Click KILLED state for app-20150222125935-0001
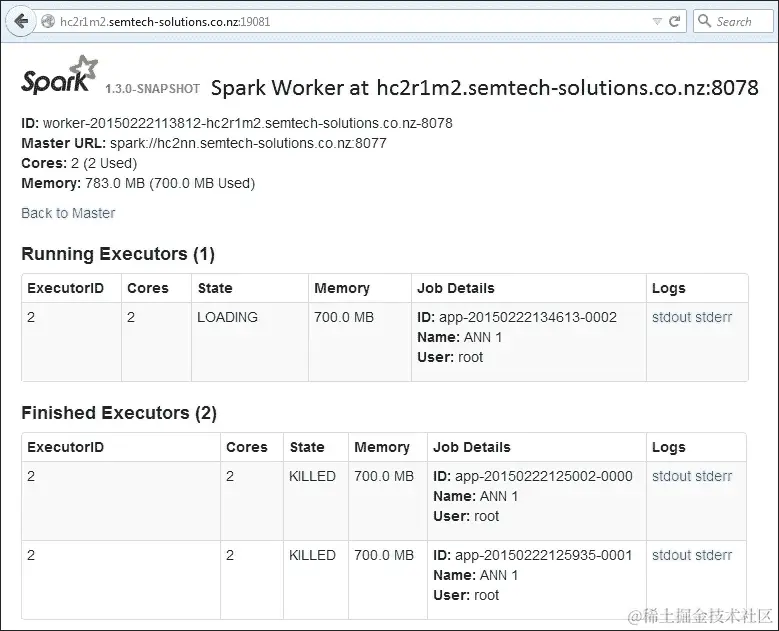Image resolution: width=779 pixels, height=631 pixels. [312, 555]
